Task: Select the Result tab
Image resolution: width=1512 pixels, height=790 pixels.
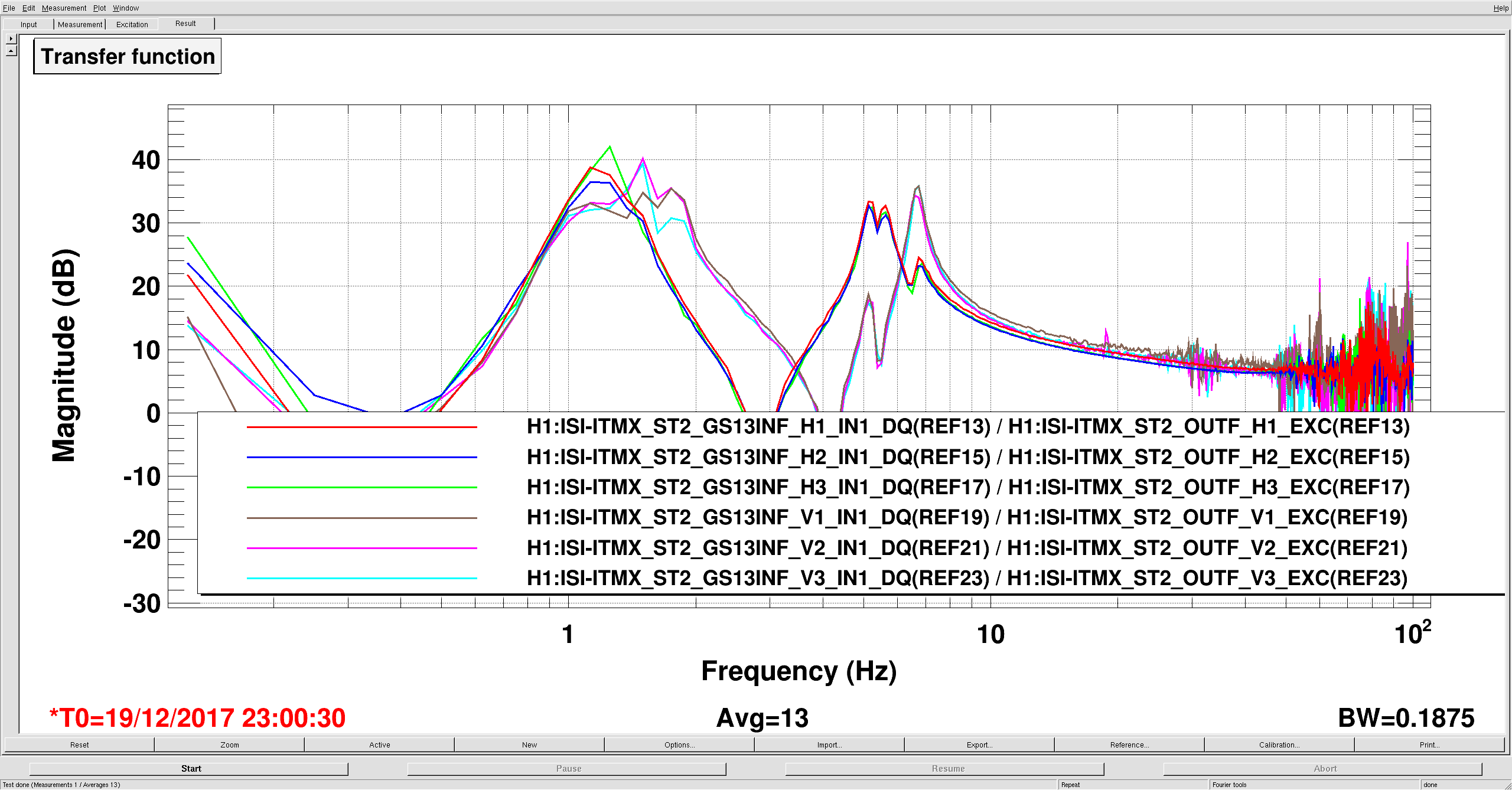Action: [x=185, y=24]
